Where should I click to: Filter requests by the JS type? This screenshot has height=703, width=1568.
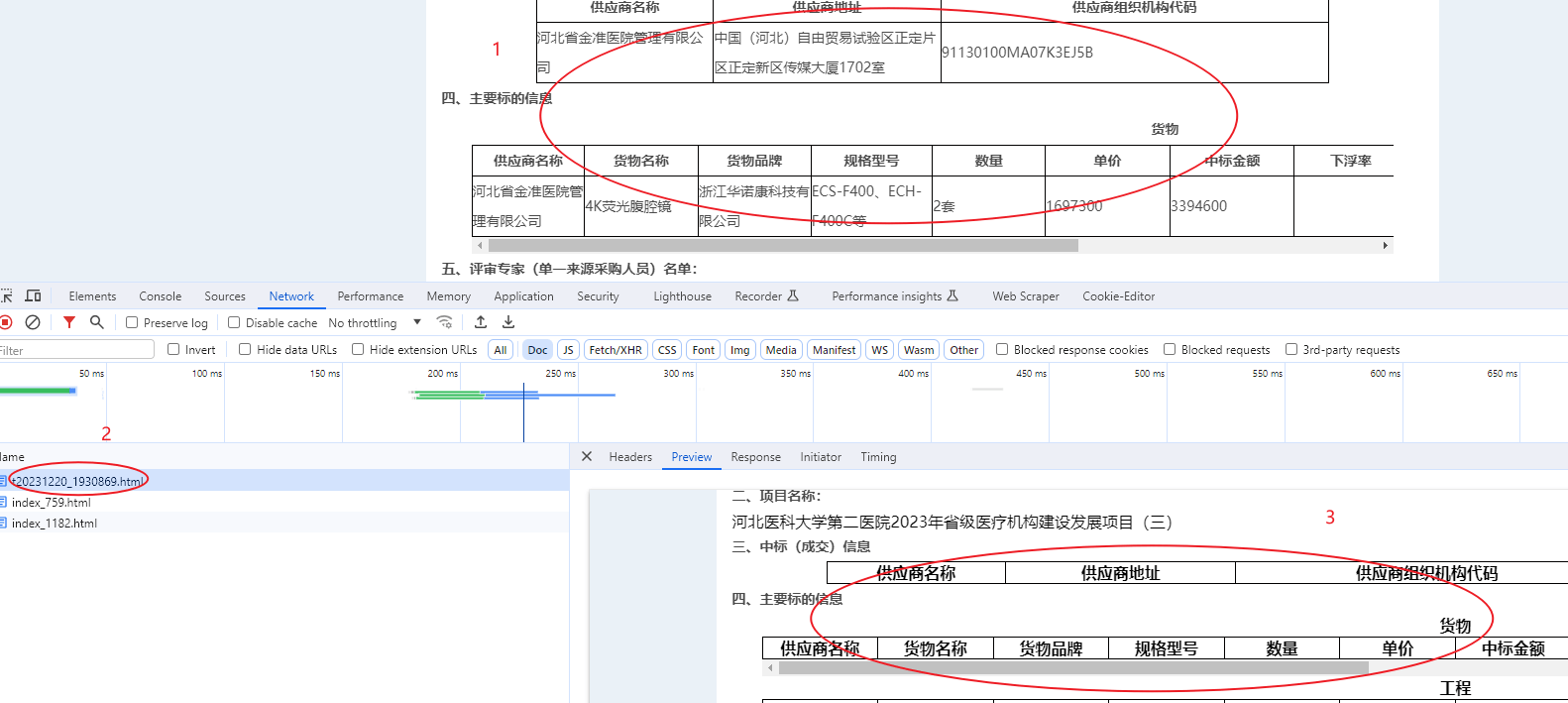(568, 350)
